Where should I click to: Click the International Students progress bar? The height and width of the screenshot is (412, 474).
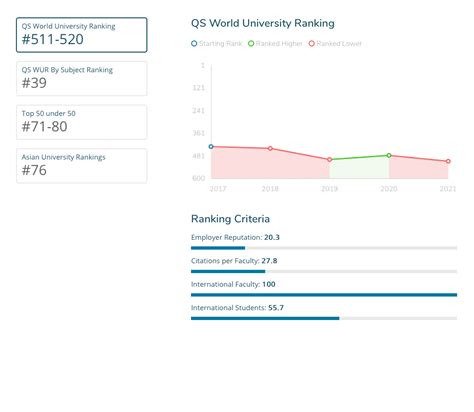pos(324,318)
